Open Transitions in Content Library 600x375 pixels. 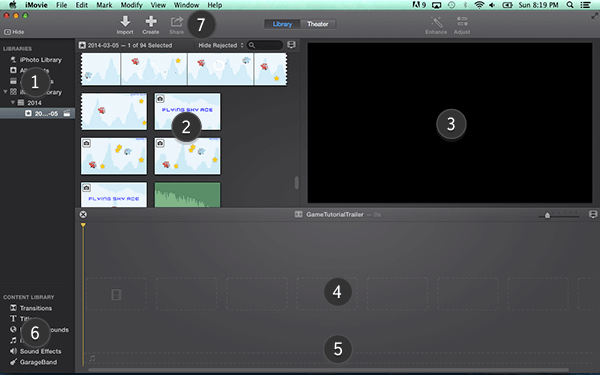pyautogui.click(x=36, y=308)
